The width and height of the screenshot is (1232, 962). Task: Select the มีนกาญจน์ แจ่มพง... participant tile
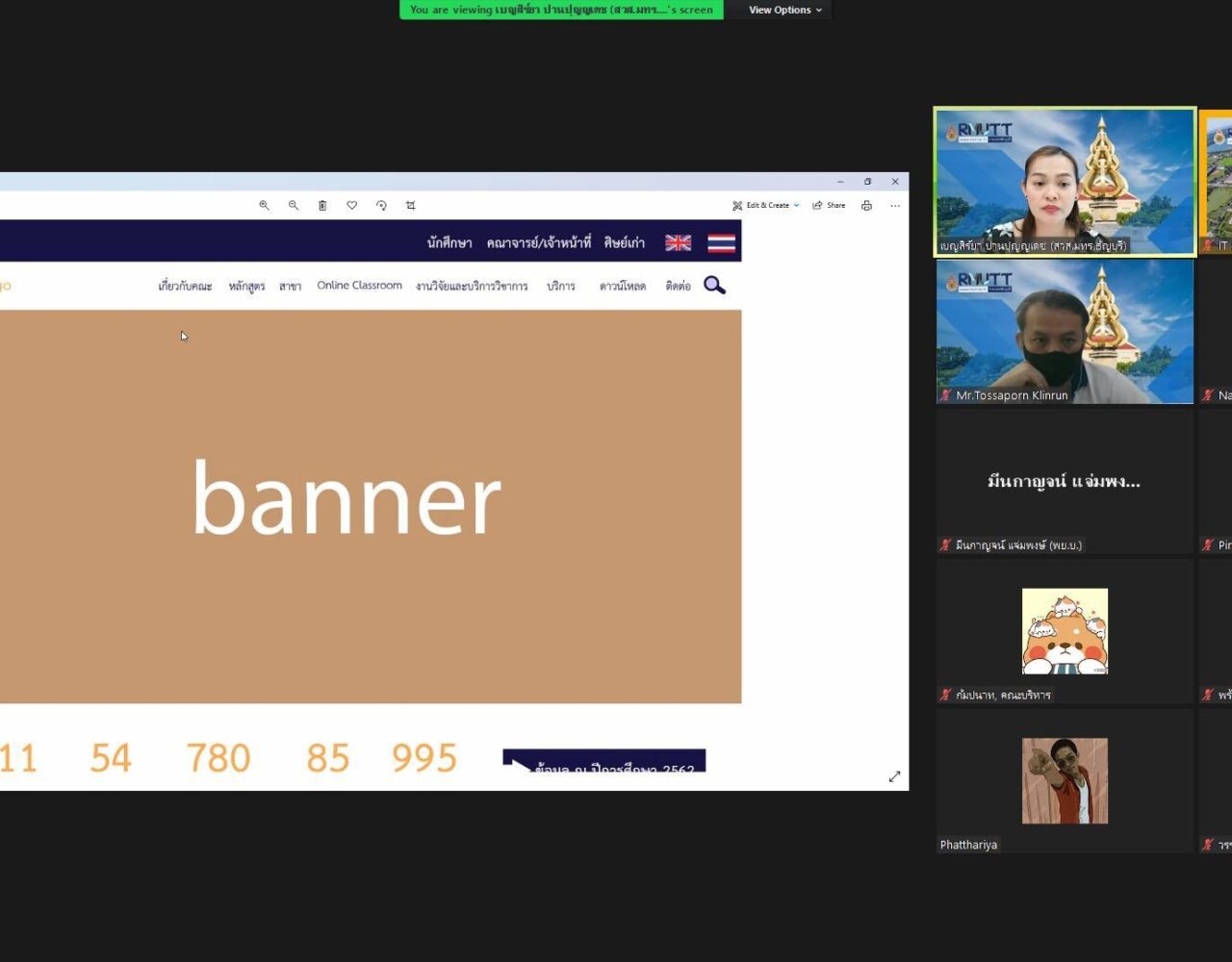(1065, 481)
